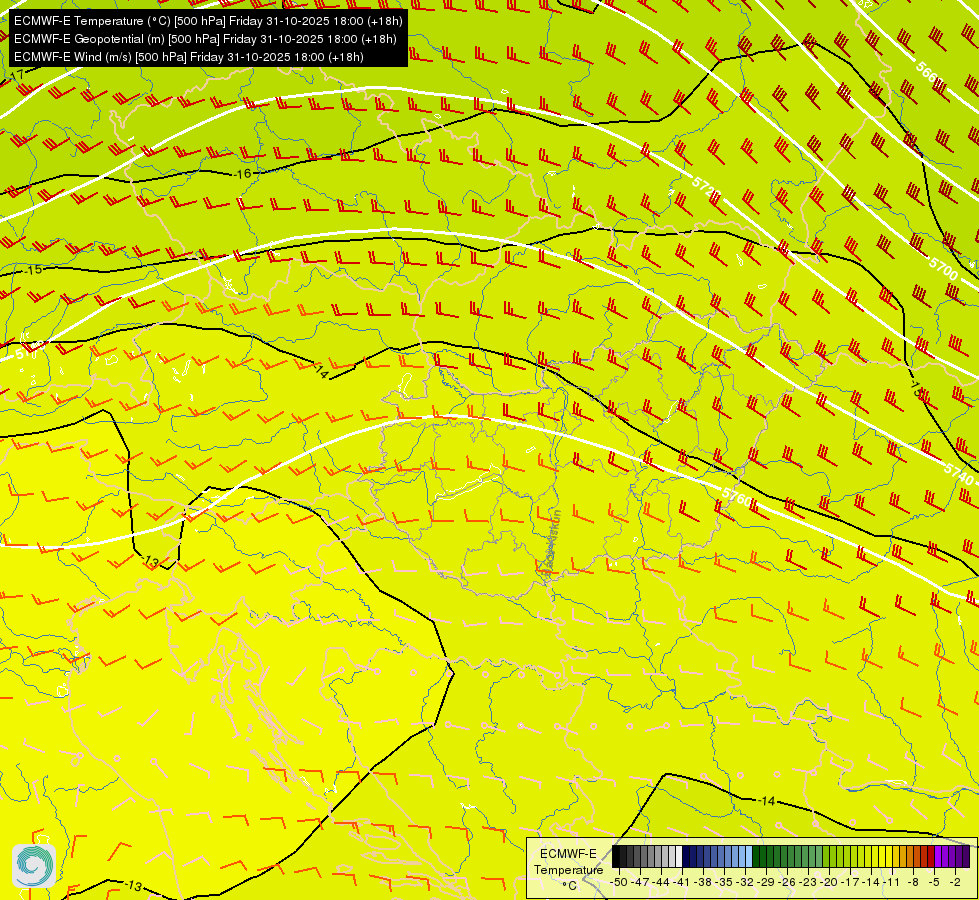Click the -29 value on the legend scale
Screen dimensions: 979x900
click(x=766, y=882)
